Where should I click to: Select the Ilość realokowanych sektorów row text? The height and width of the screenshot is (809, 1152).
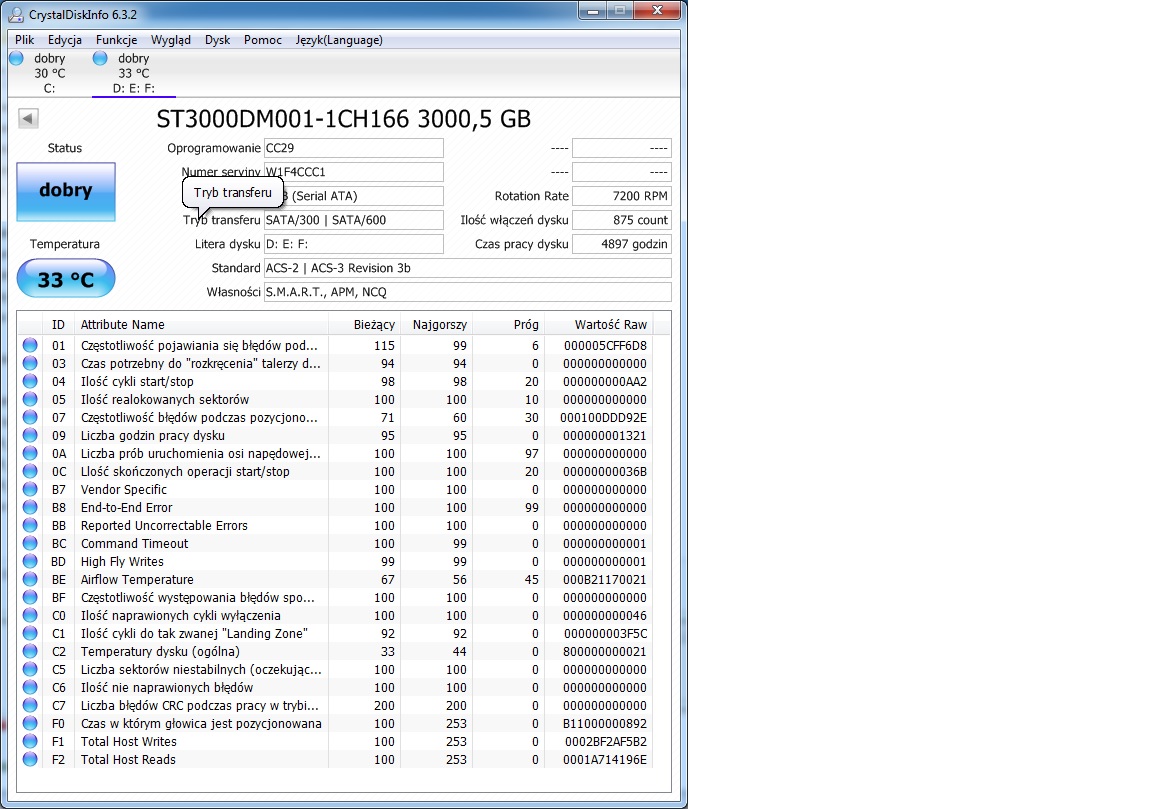pos(165,400)
